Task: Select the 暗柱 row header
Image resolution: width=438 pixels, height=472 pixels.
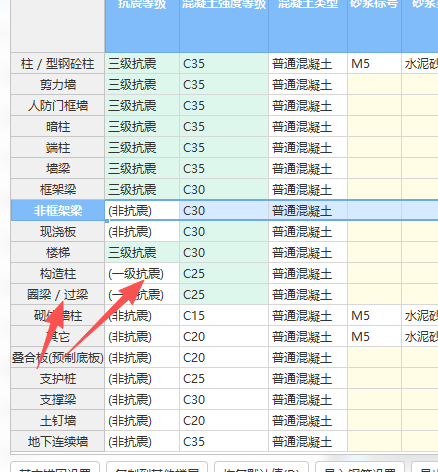Action: point(58,126)
